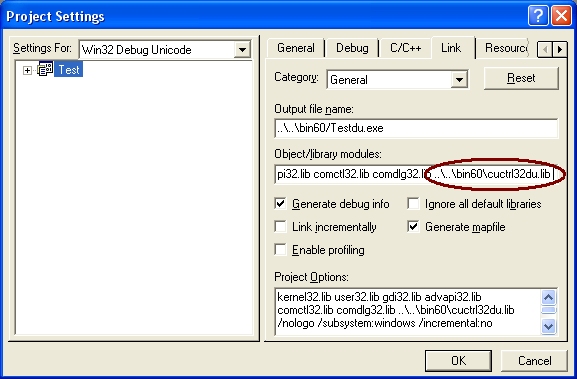577x379 pixels.
Task: Enable profiling checkbox
Action: [x=280, y=249]
